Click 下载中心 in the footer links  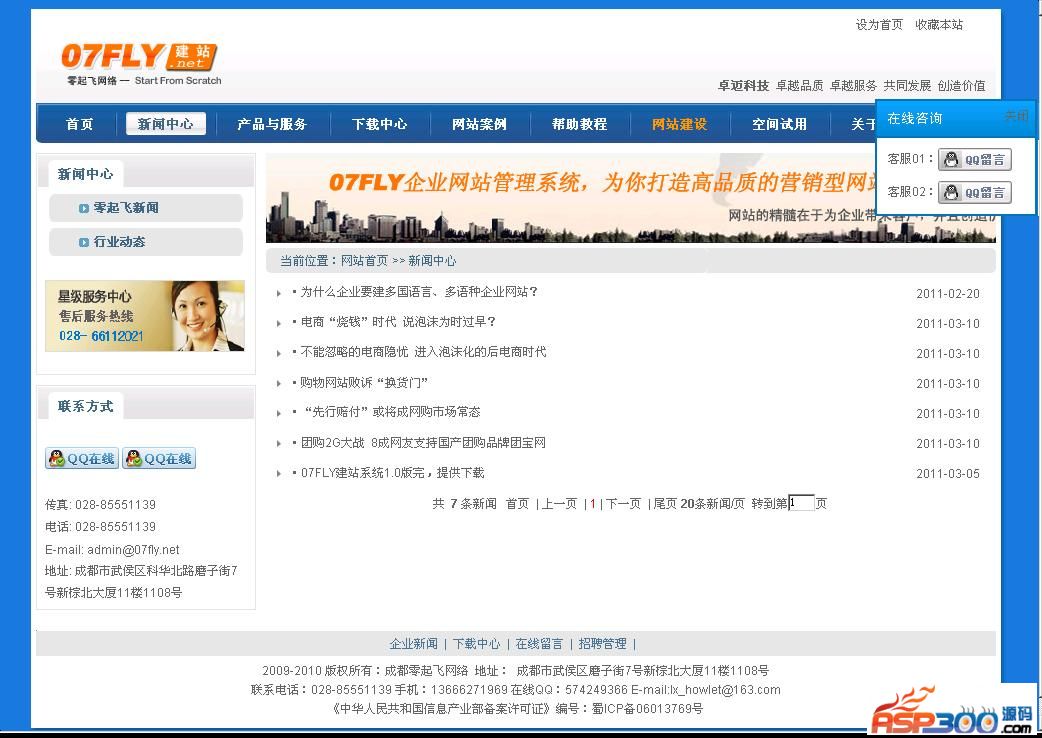[x=476, y=644]
